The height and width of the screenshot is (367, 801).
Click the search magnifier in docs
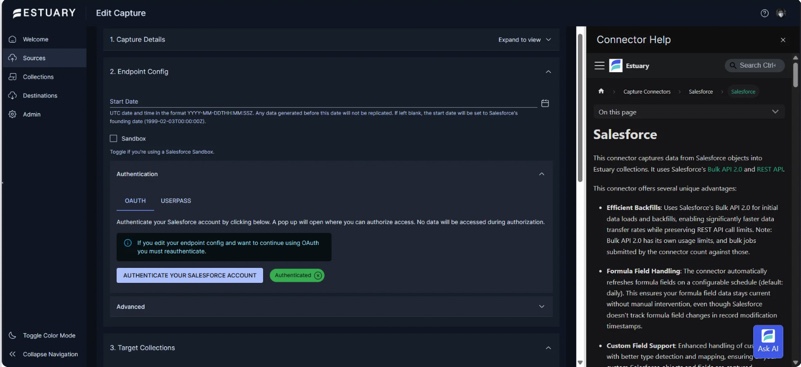733,65
